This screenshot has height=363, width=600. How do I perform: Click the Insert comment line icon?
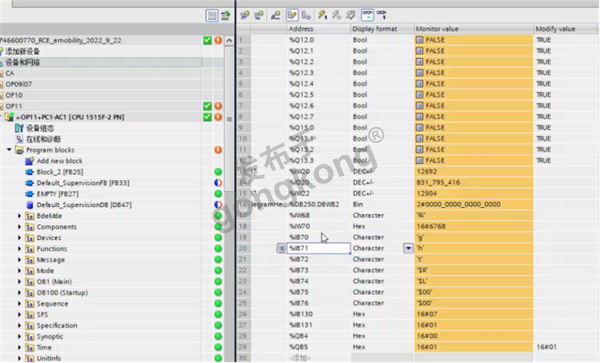coord(276,15)
